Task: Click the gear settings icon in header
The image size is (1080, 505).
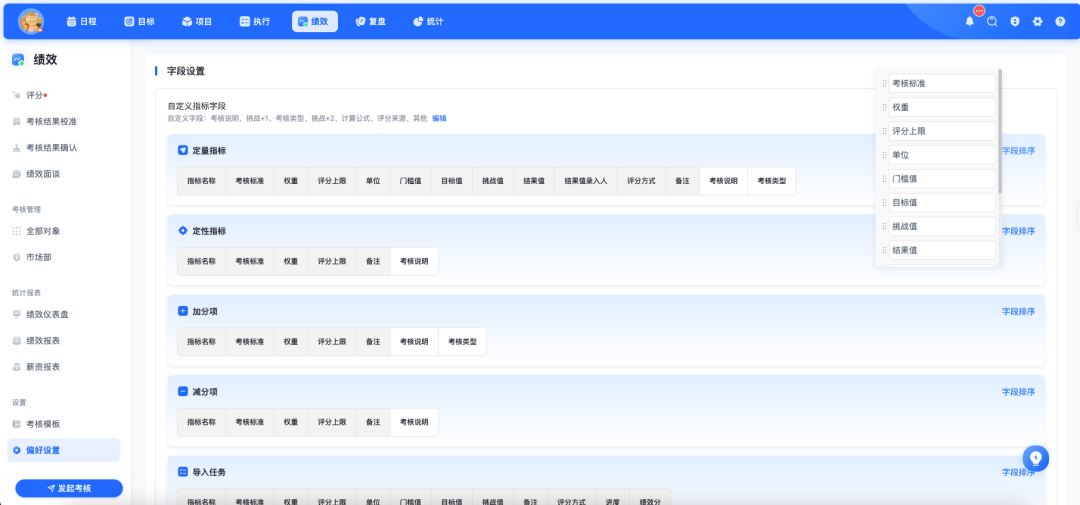Action: [x=1037, y=21]
